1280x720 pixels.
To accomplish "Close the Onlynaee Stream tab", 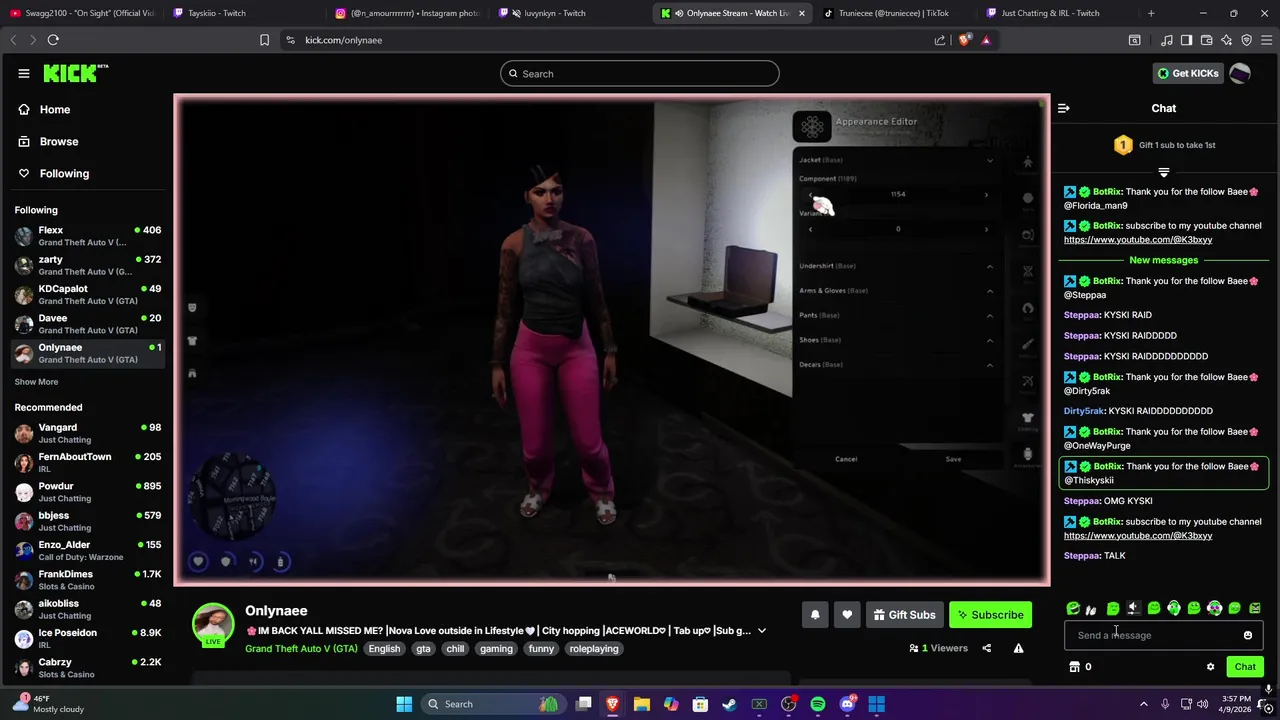I will point(801,13).
